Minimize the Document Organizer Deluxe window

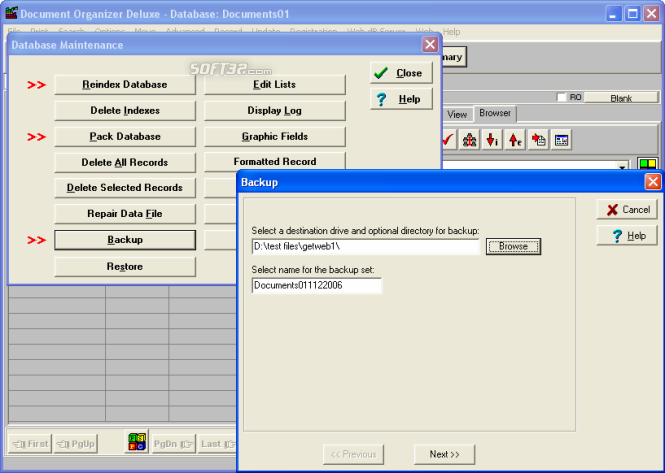coord(613,14)
